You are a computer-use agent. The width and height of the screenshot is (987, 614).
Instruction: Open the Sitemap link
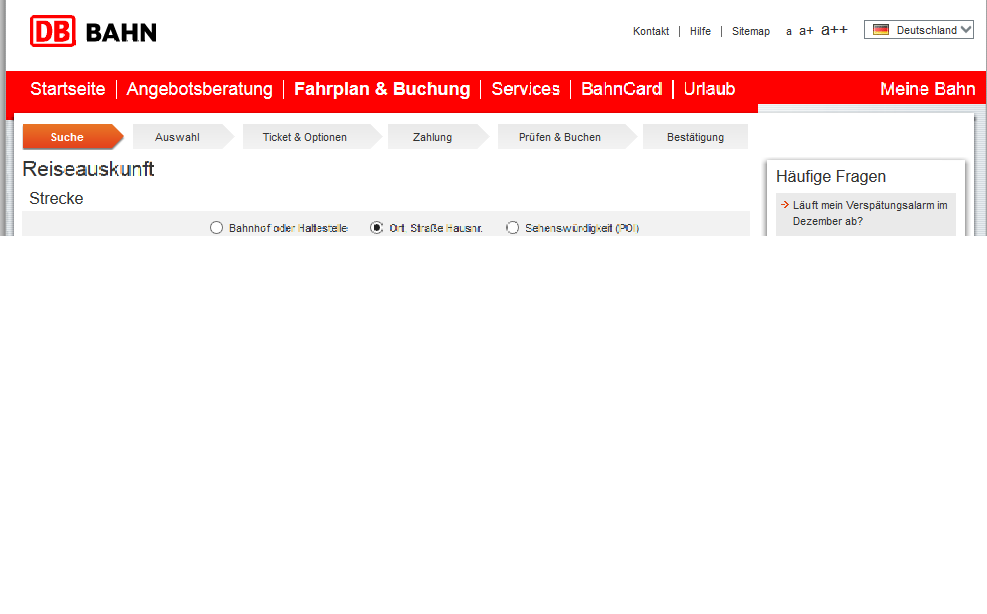click(x=750, y=31)
